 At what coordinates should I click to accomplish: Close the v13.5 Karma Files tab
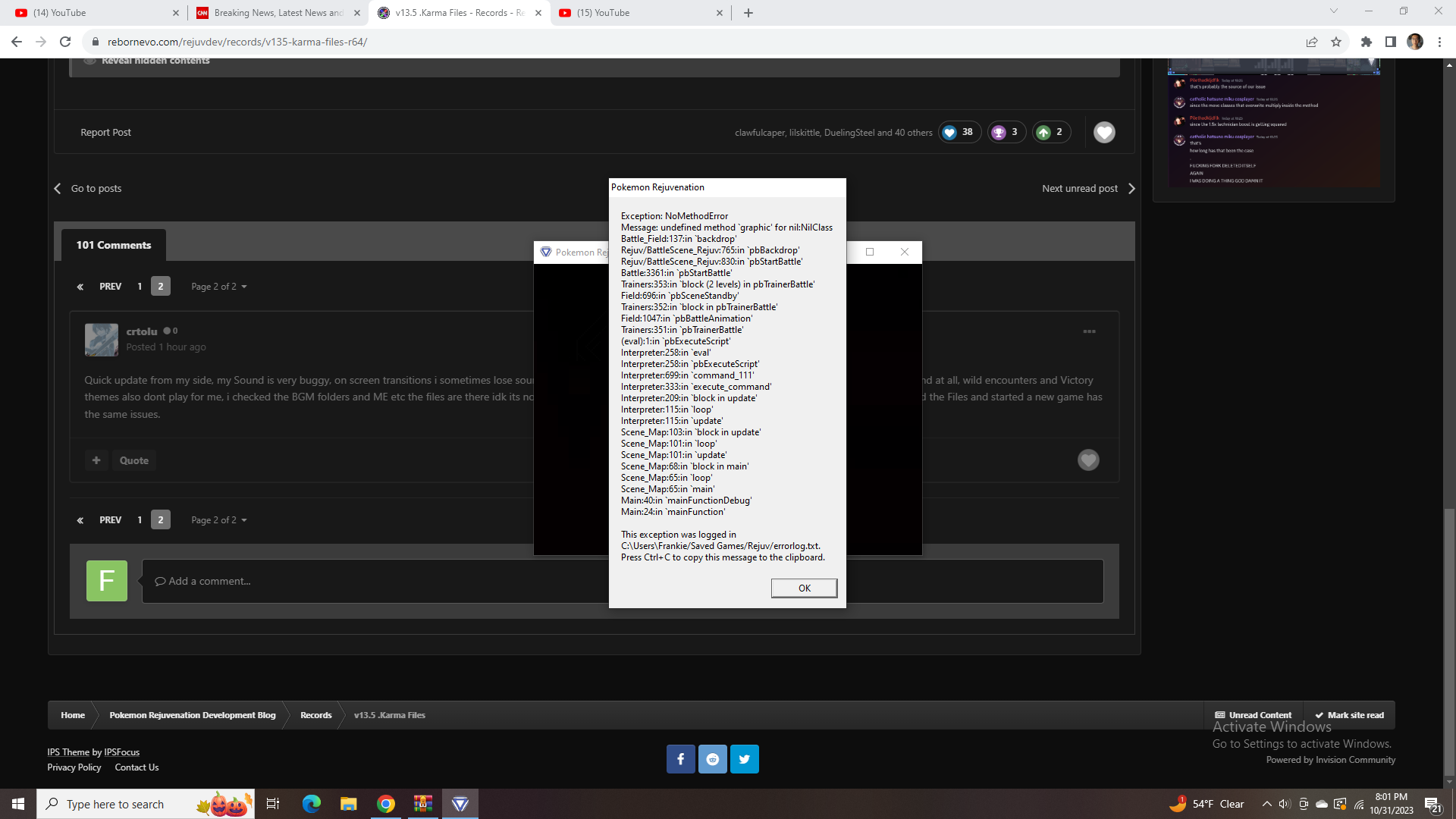538,13
